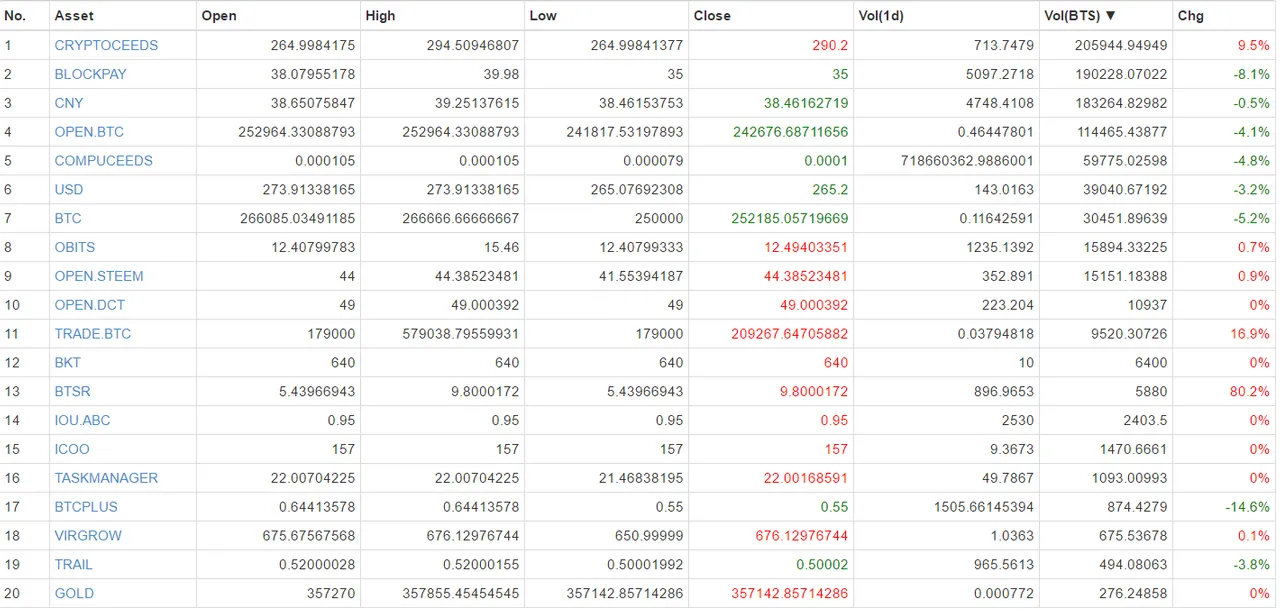The height and width of the screenshot is (613, 1280).
Task: Open the TASKMANAGER asset link
Action: tap(106, 478)
